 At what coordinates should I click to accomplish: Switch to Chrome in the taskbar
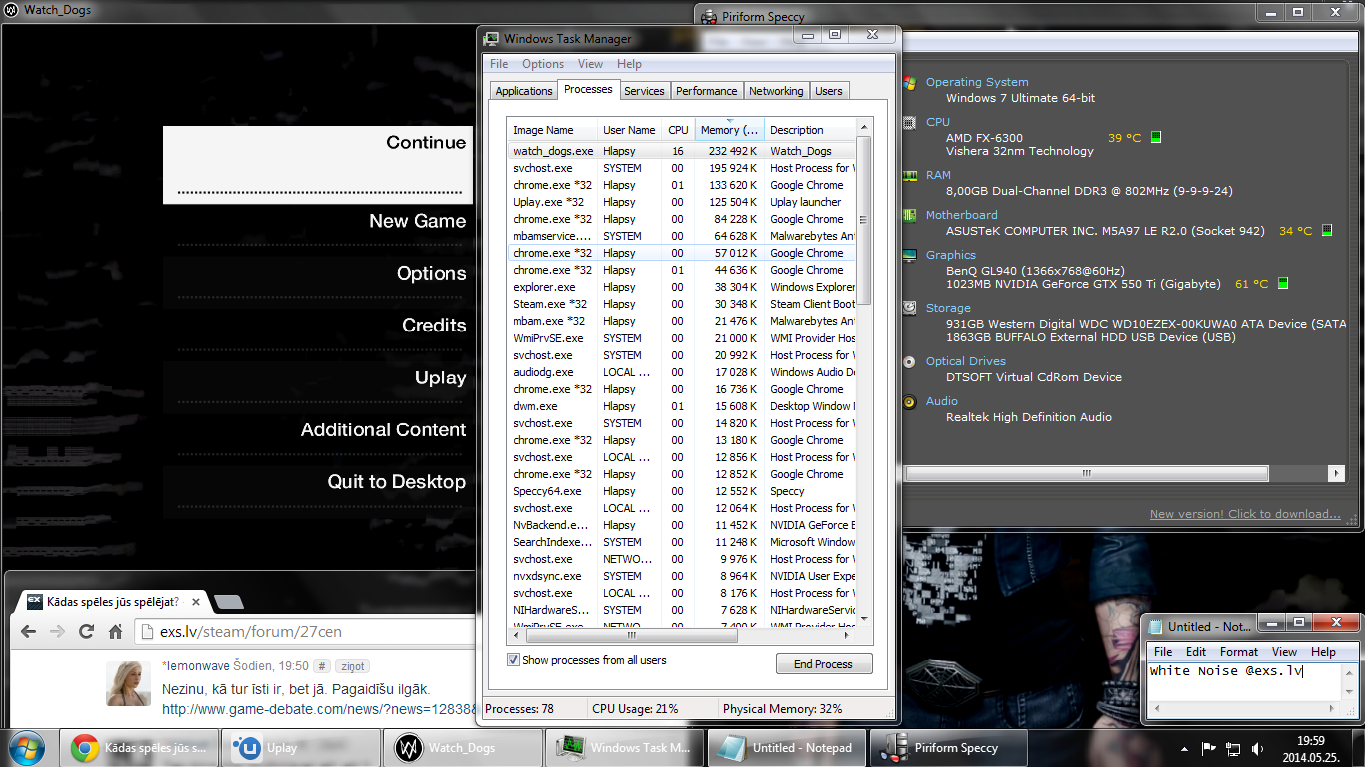tap(140, 748)
